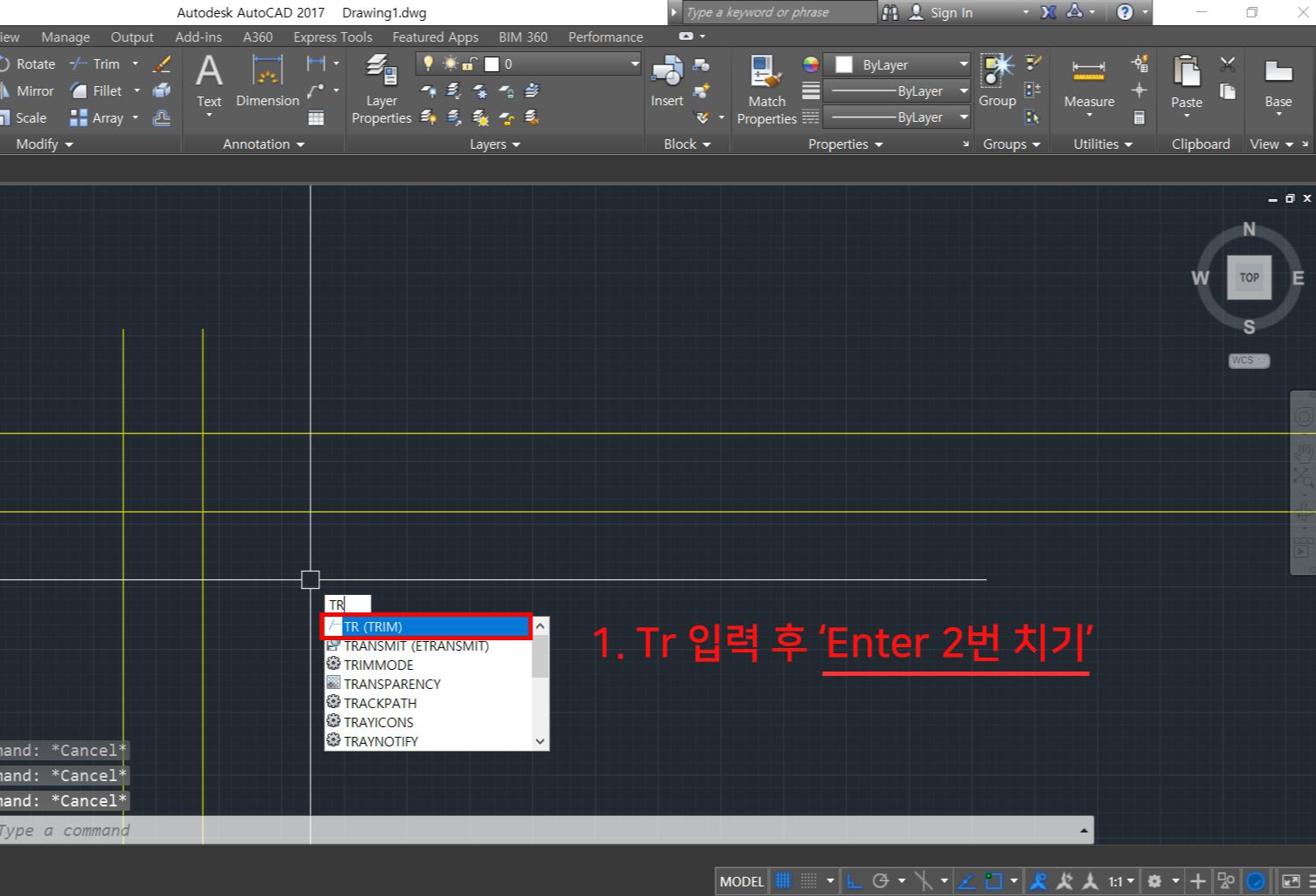
Task: Click the object color wheel swatch
Action: click(x=811, y=64)
